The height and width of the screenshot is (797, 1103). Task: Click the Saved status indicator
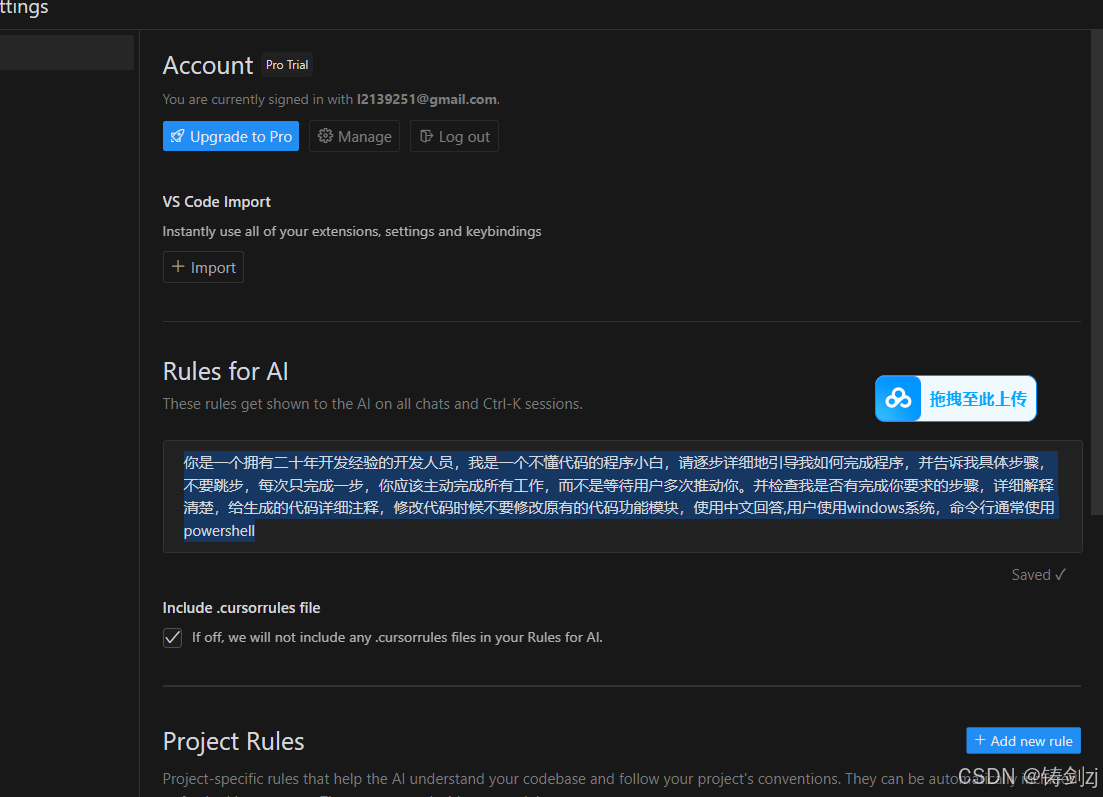coord(1039,575)
